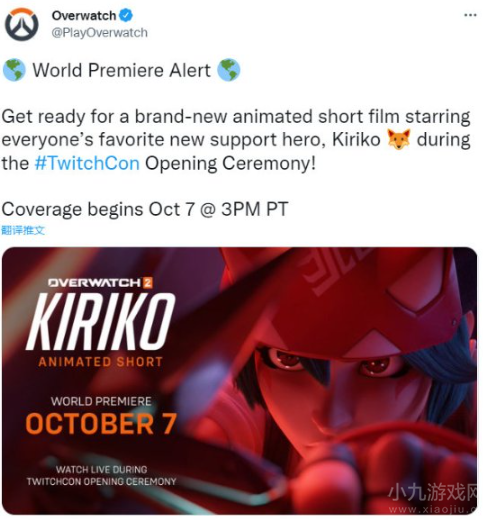Open the #TwitchCon hashtag link
The height and width of the screenshot is (520, 485).
87,163
